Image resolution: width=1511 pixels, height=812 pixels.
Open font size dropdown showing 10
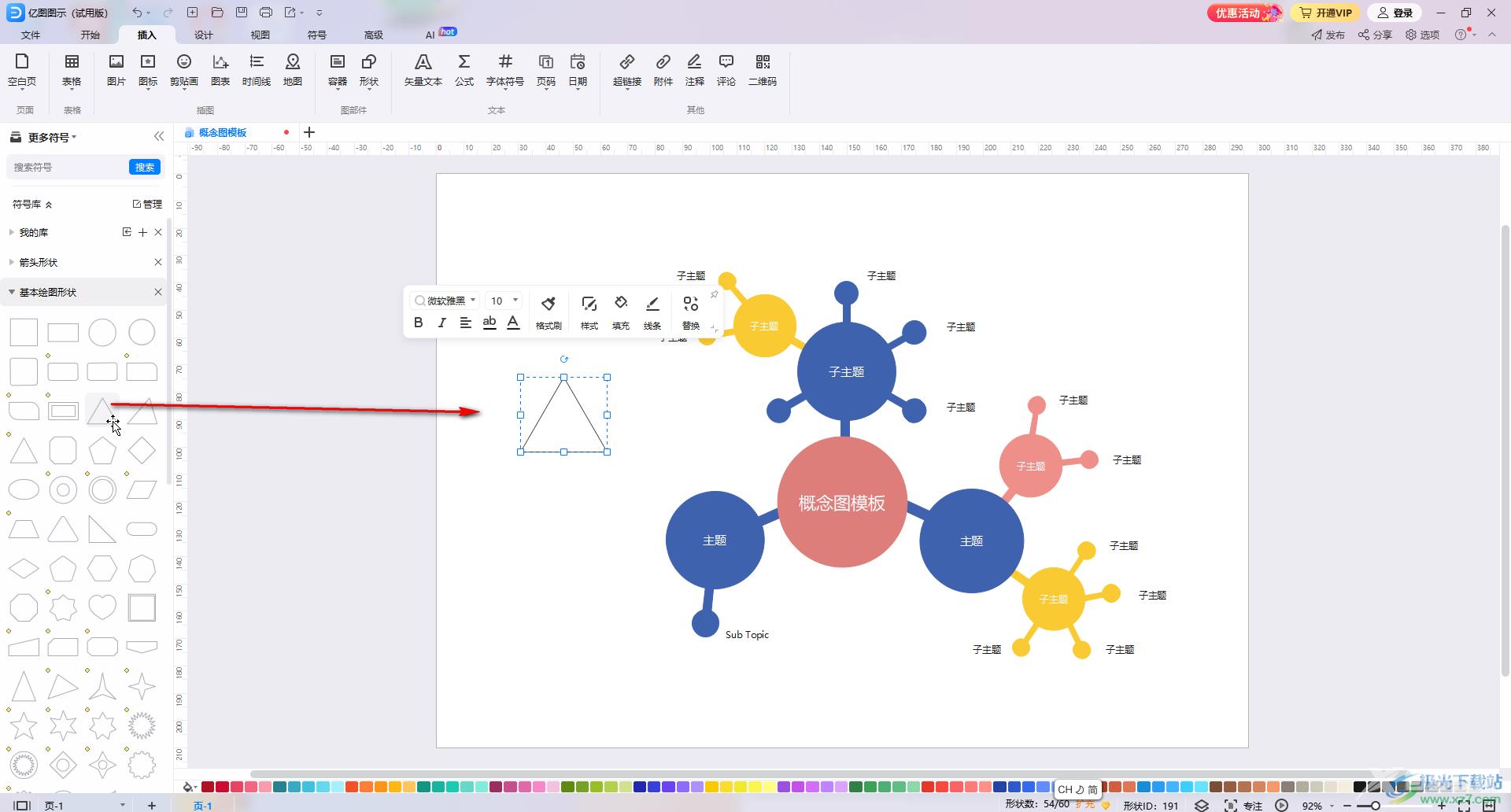(504, 301)
